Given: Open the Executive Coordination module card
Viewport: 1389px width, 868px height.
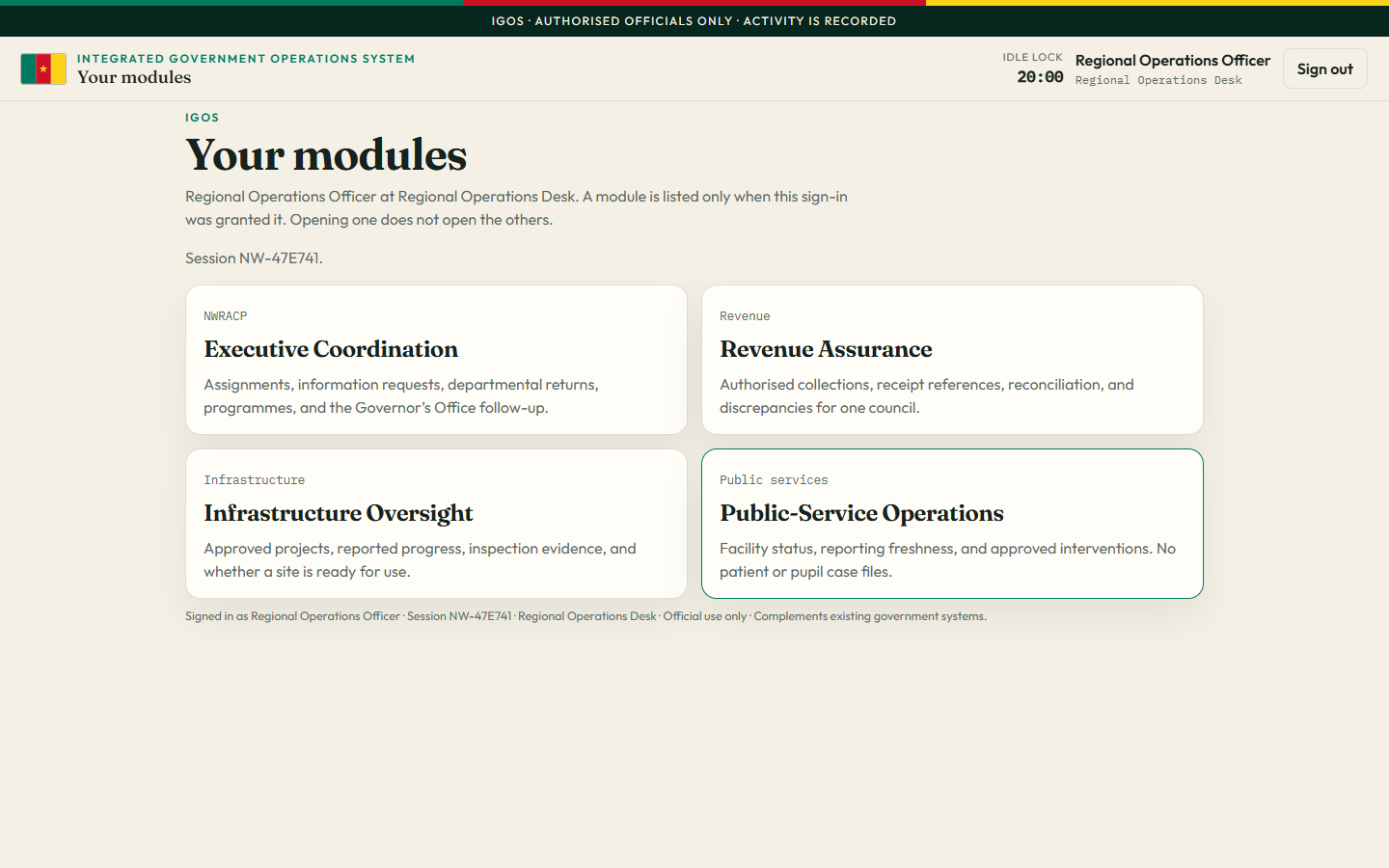Looking at the screenshot, I should (x=436, y=360).
